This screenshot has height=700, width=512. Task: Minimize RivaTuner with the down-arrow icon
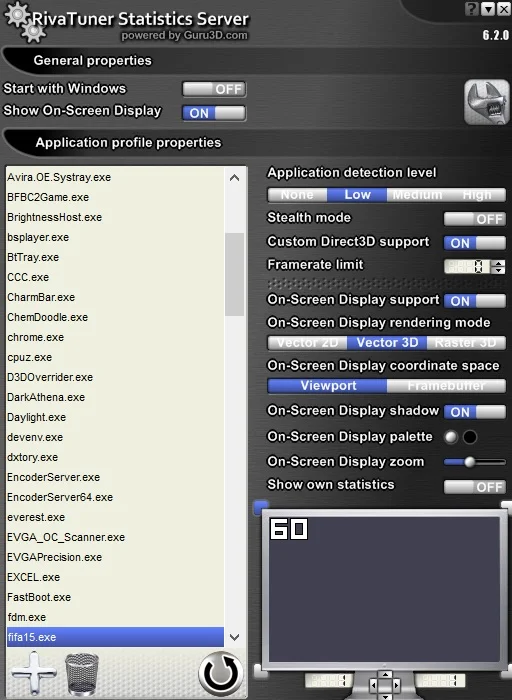487,8
